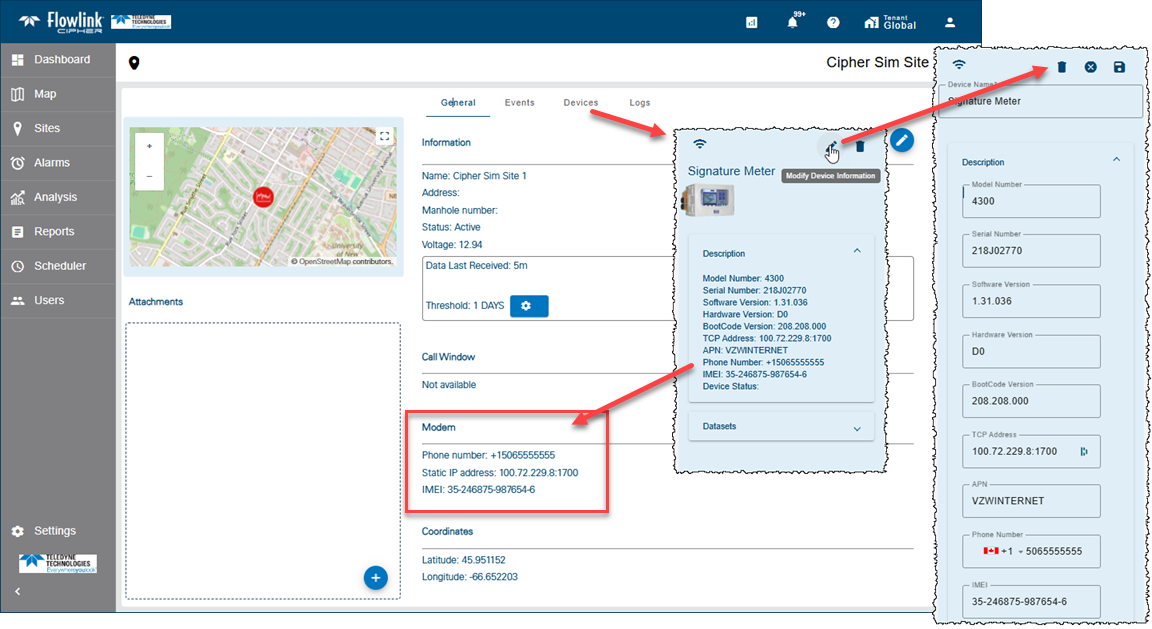Delete device using trash icon on Signature Meter card

pos(860,147)
